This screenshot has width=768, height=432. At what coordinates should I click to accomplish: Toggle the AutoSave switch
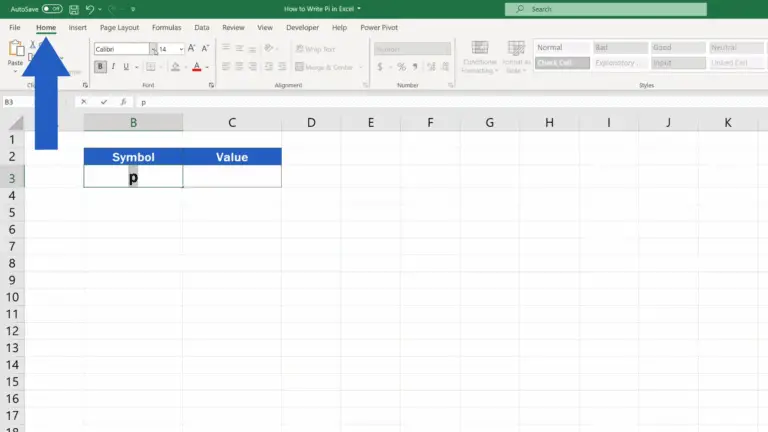tap(51, 9)
